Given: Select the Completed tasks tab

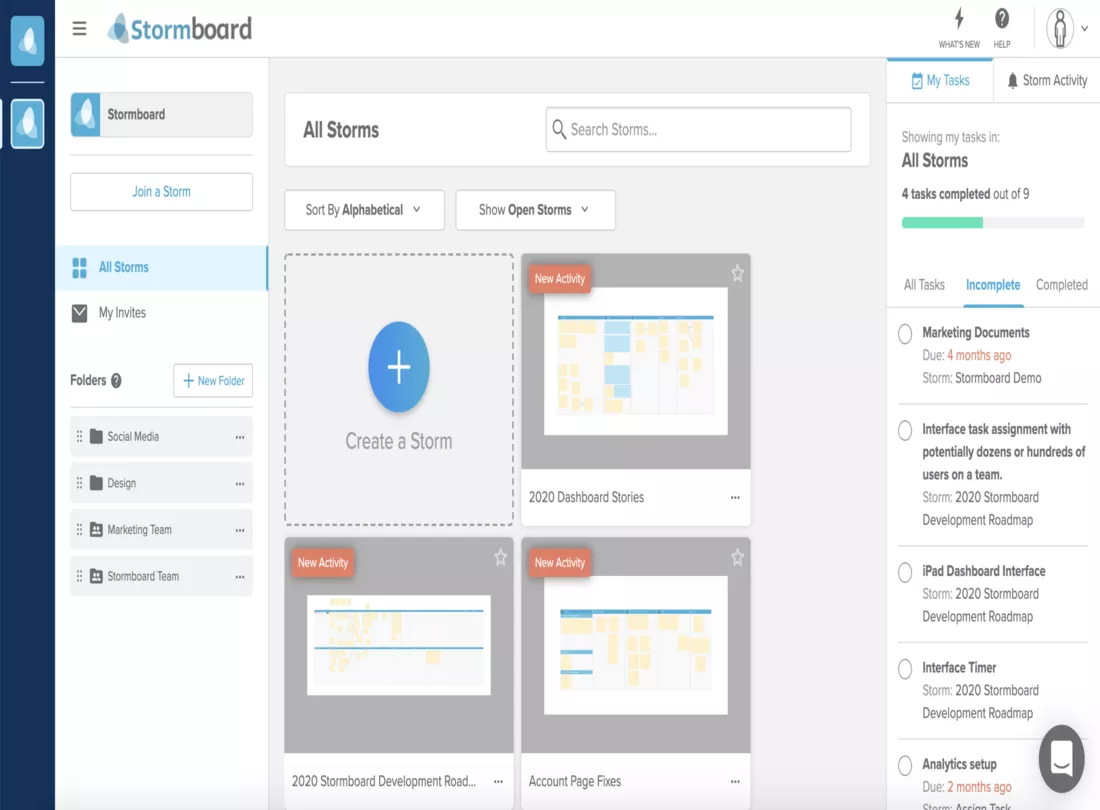Looking at the screenshot, I should point(1061,285).
